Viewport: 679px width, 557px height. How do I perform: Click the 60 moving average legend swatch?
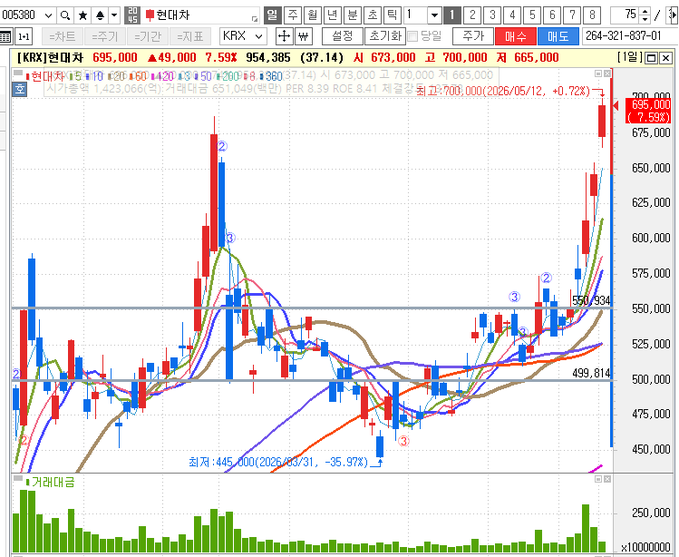point(131,77)
